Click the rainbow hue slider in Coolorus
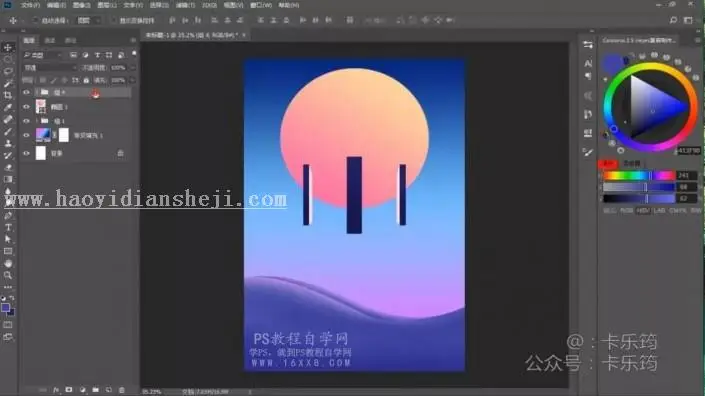The width and height of the screenshot is (705, 396). 638,175
